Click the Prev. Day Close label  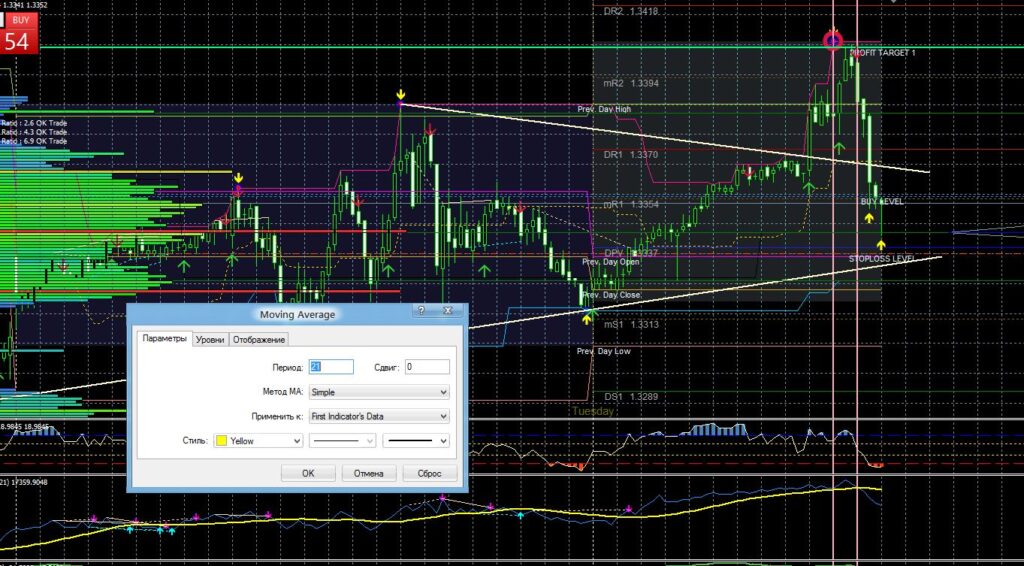click(611, 295)
